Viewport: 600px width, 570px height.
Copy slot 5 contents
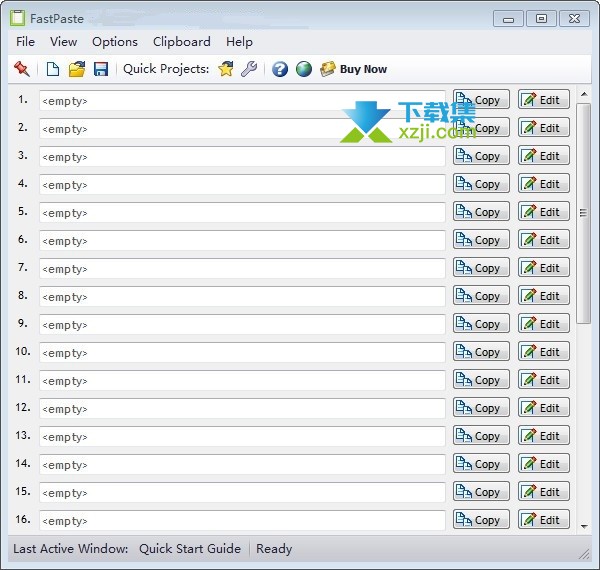pos(481,212)
